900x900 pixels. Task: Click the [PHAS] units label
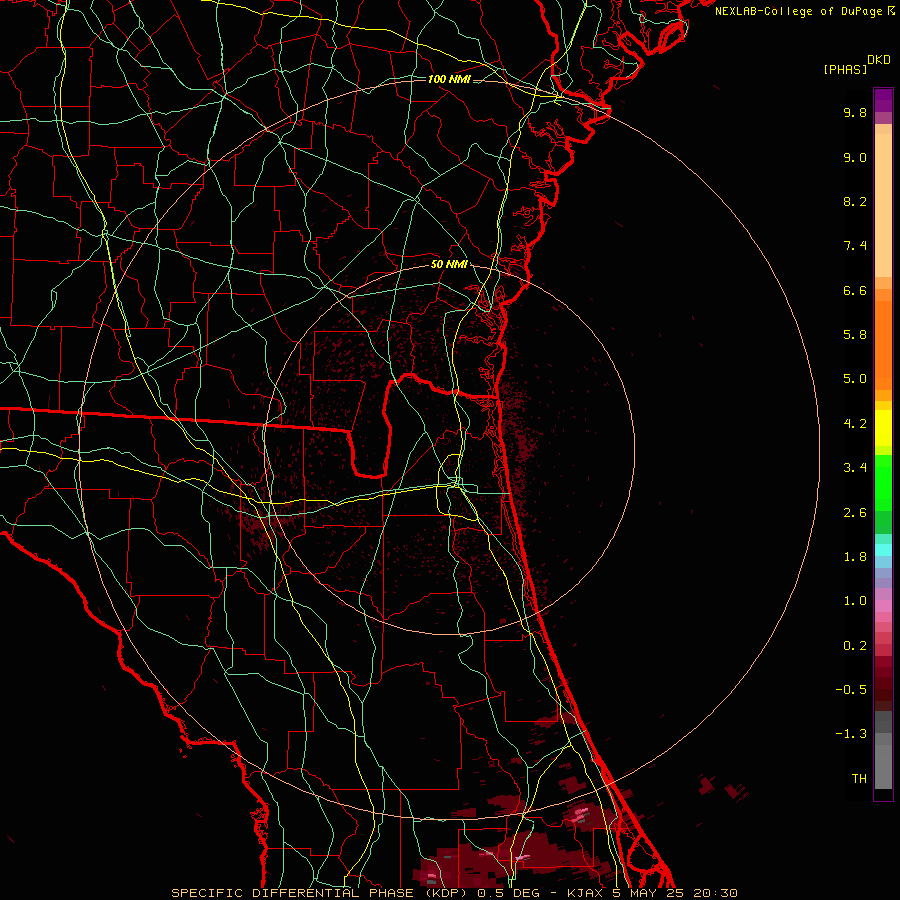[845, 69]
